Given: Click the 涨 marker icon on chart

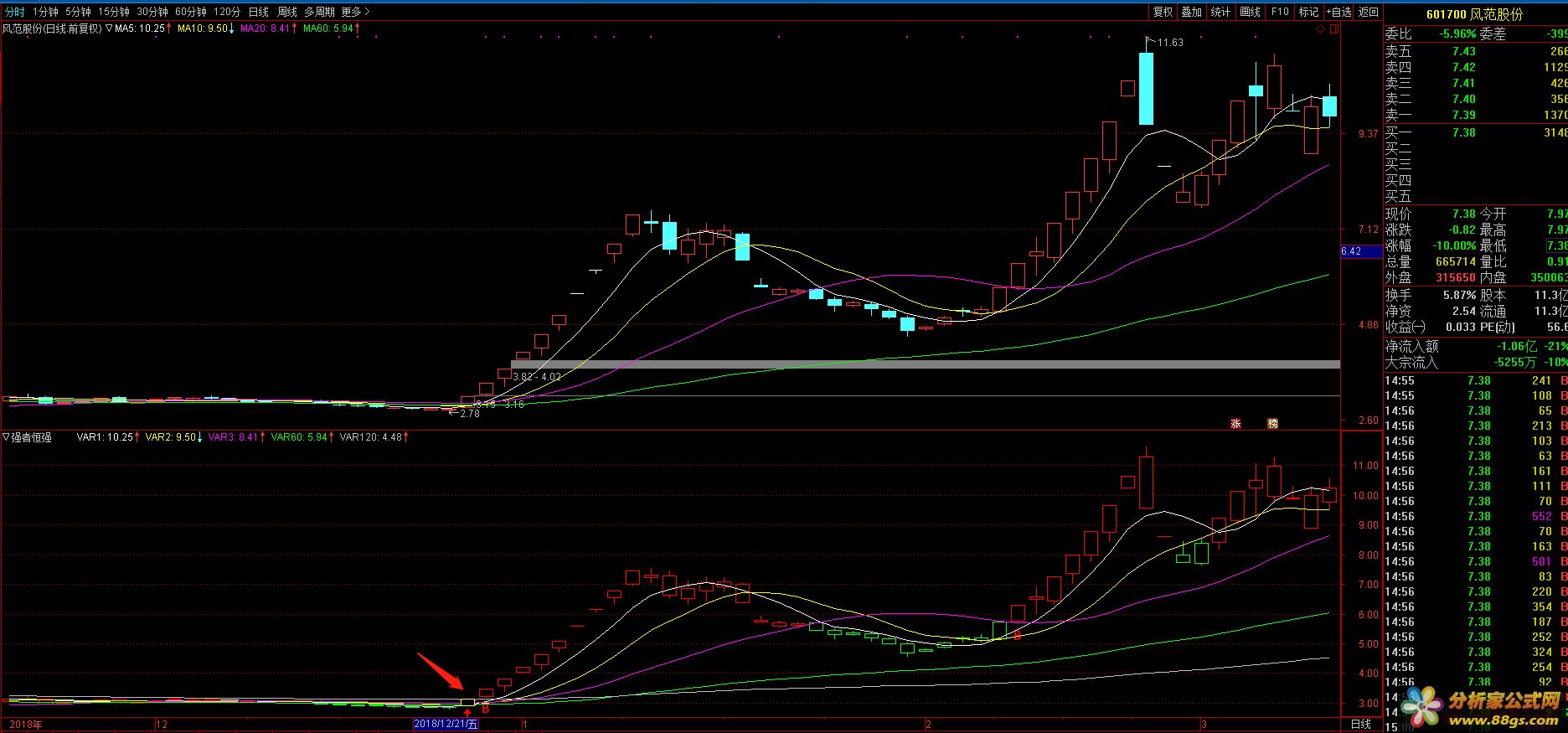Looking at the screenshot, I should pyautogui.click(x=1235, y=423).
